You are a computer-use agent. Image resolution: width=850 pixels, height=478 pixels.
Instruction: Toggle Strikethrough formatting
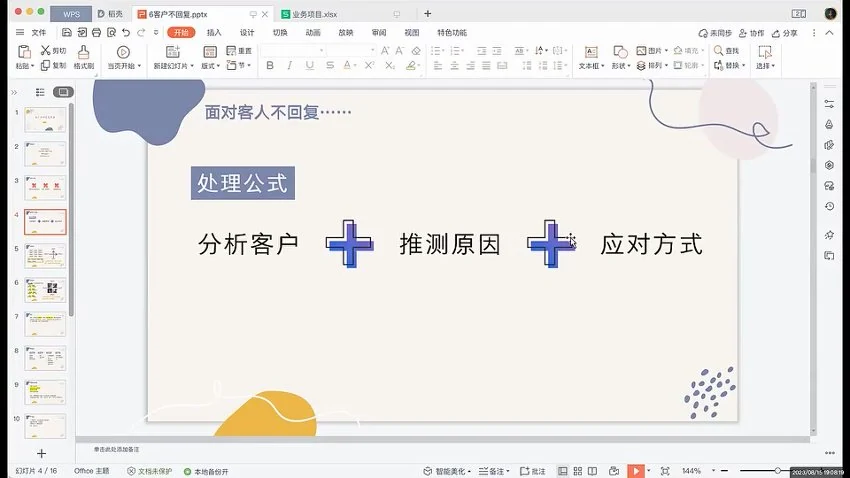tap(330, 65)
